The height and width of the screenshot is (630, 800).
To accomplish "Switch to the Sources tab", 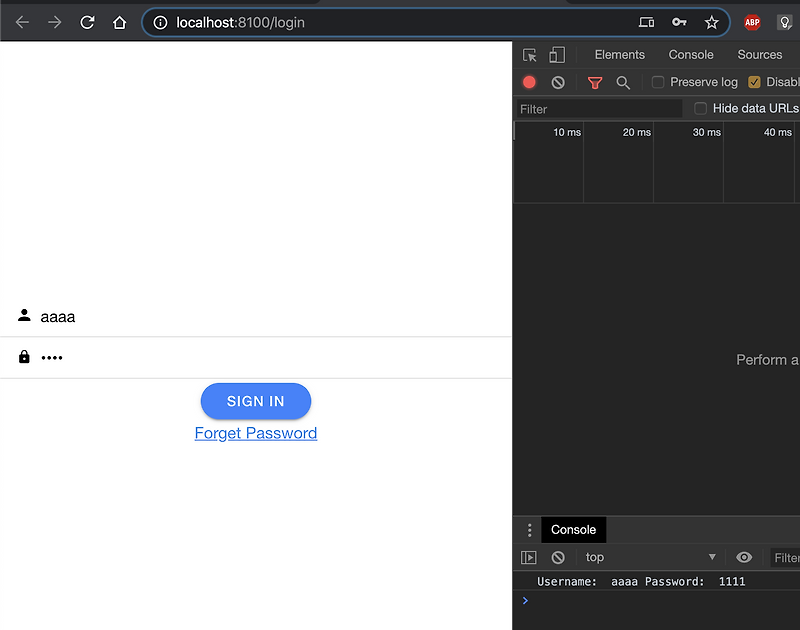I will pos(760,55).
